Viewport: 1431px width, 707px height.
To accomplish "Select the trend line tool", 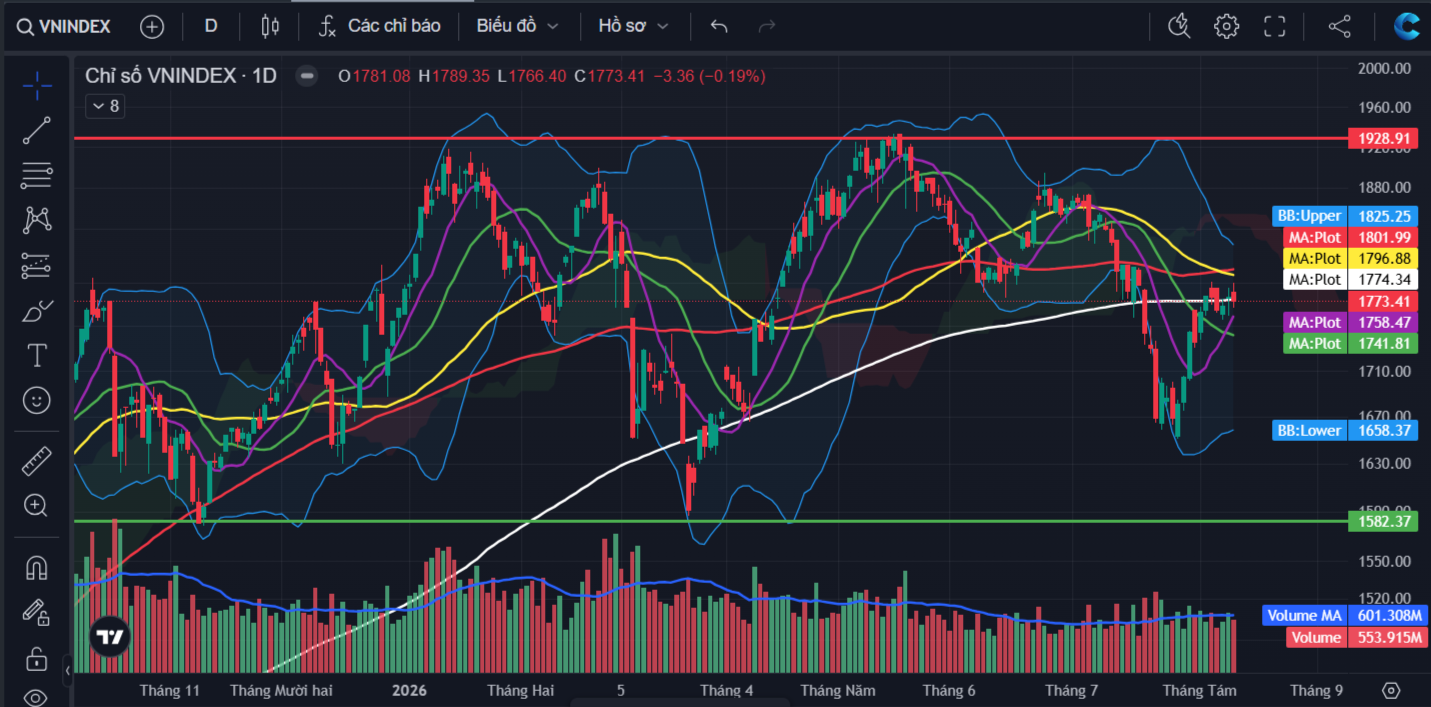I will [x=37, y=130].
